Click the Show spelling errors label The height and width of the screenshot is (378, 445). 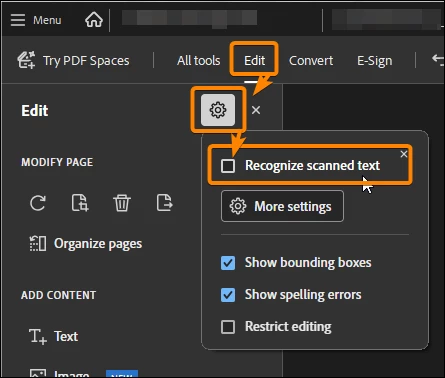click(x=303, y=295)
